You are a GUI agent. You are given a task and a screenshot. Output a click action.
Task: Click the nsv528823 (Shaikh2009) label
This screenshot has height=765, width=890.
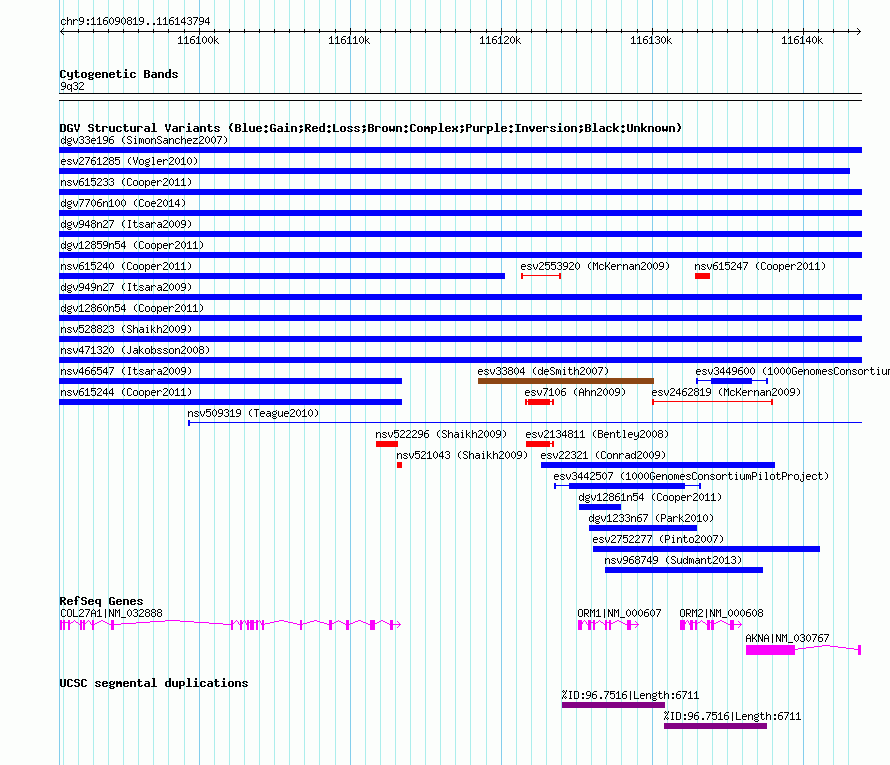pos(126,329)
